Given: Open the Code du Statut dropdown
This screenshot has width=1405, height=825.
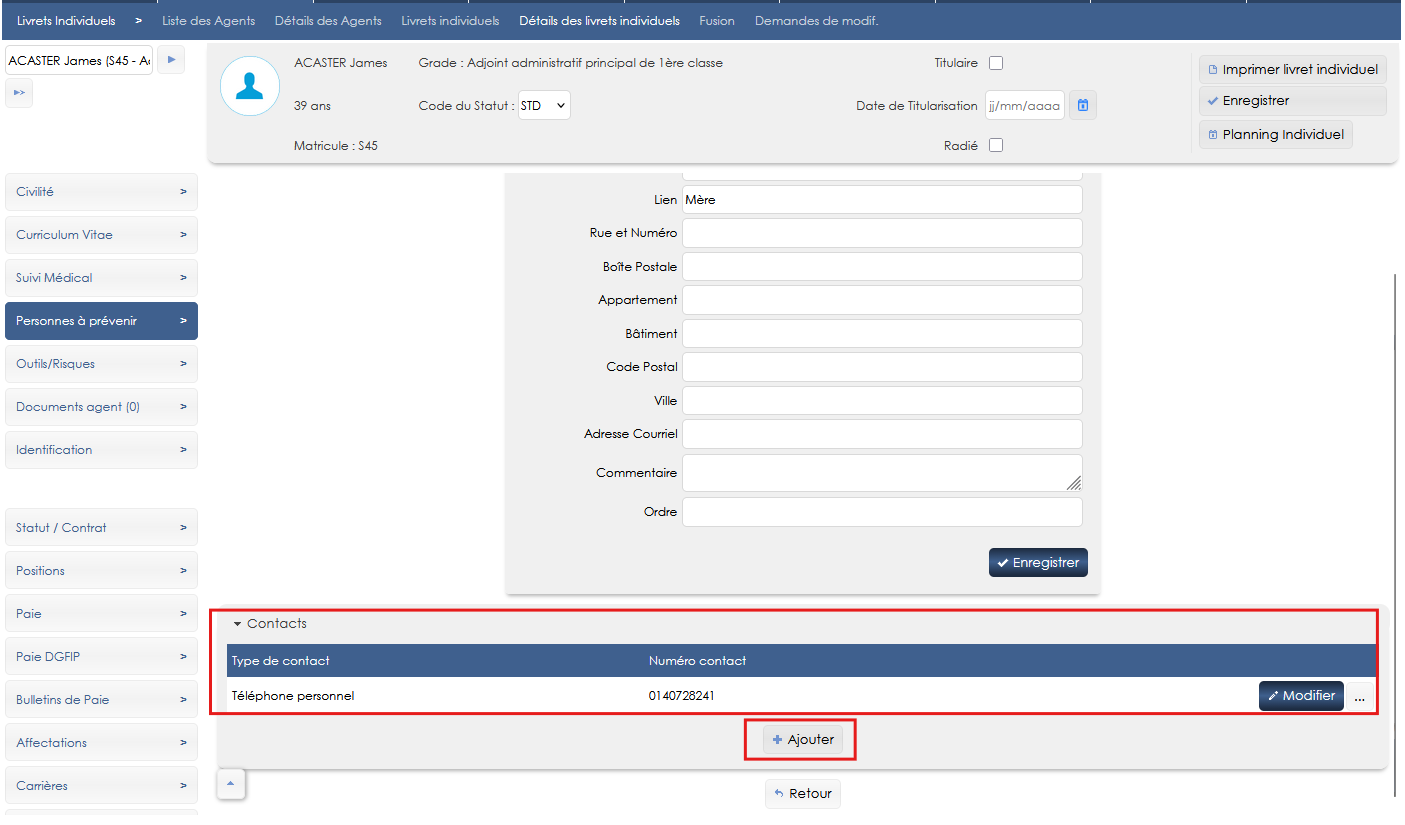Looking at the screenshot, I should pos(544,105).
